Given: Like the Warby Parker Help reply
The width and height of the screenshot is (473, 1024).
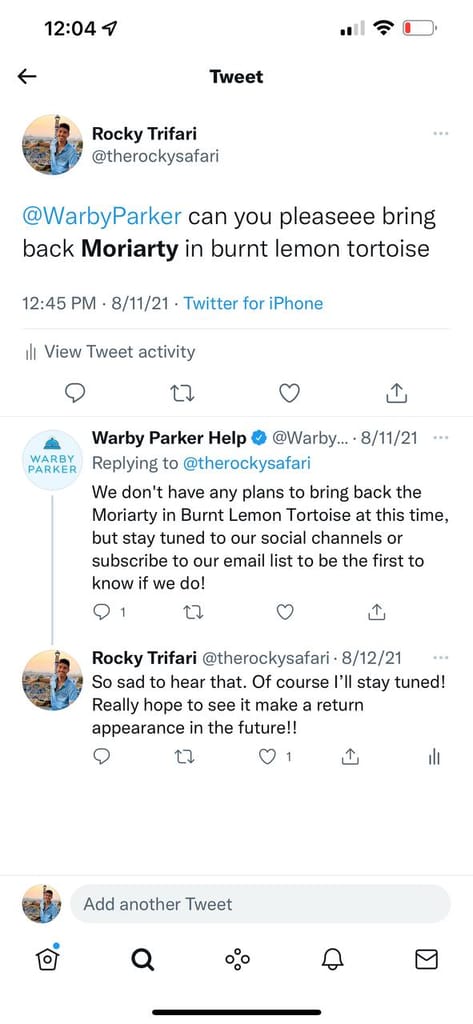Looking at the screenshot, I should coord(285,612).
